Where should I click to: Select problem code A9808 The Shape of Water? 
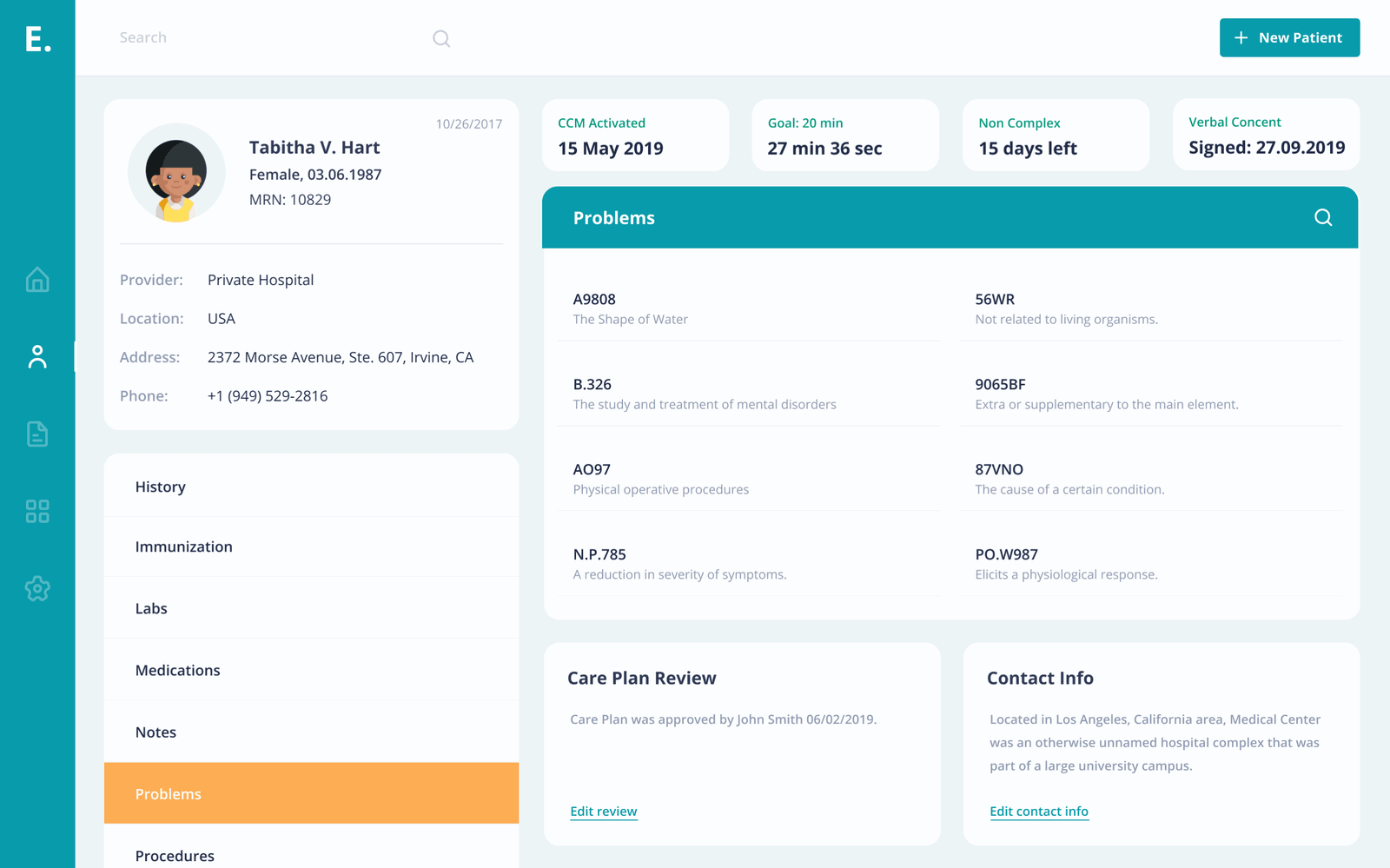pos(631,308)
